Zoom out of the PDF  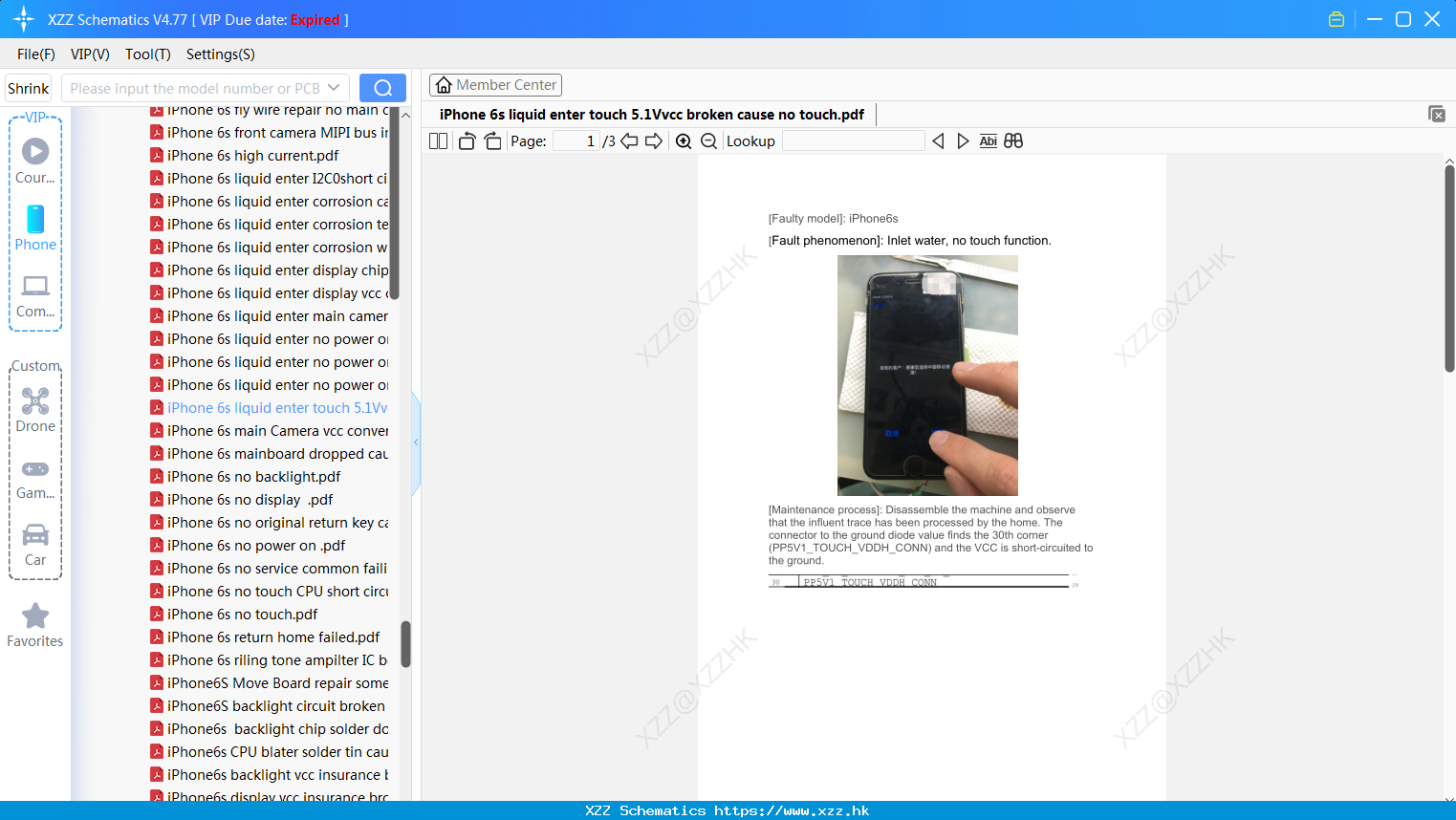point(708,141)
